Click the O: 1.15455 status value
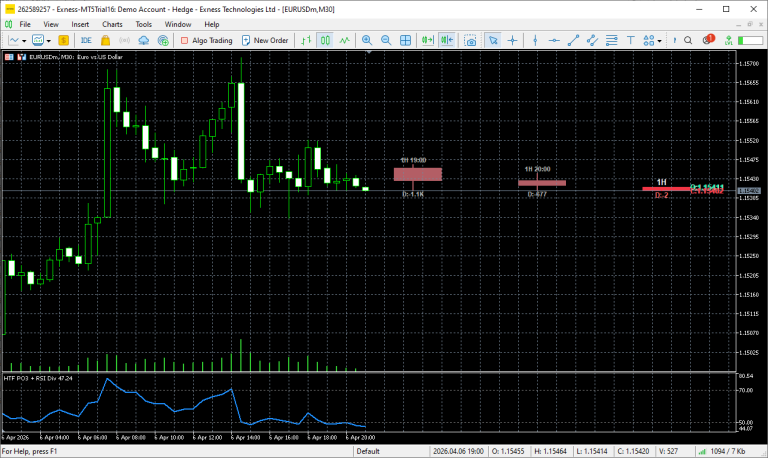The width and height of the screenshot is (768, 458). point(508,451)
